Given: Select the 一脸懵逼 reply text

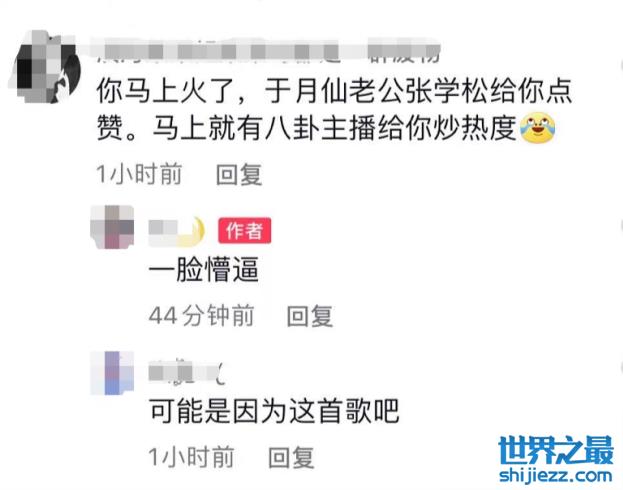Looking at the screenshot, I should point(203,269).
